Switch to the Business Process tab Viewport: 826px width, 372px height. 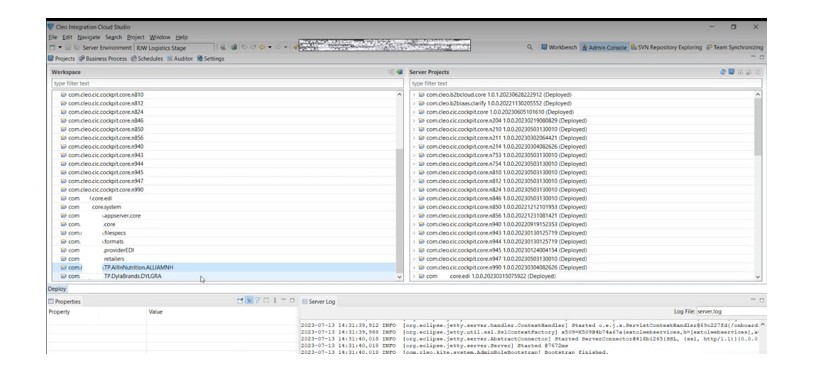coord(103,58)
